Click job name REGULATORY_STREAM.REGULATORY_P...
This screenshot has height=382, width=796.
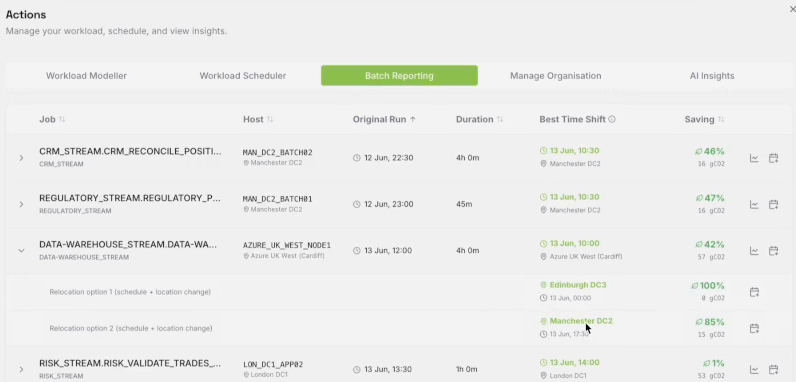130,198
